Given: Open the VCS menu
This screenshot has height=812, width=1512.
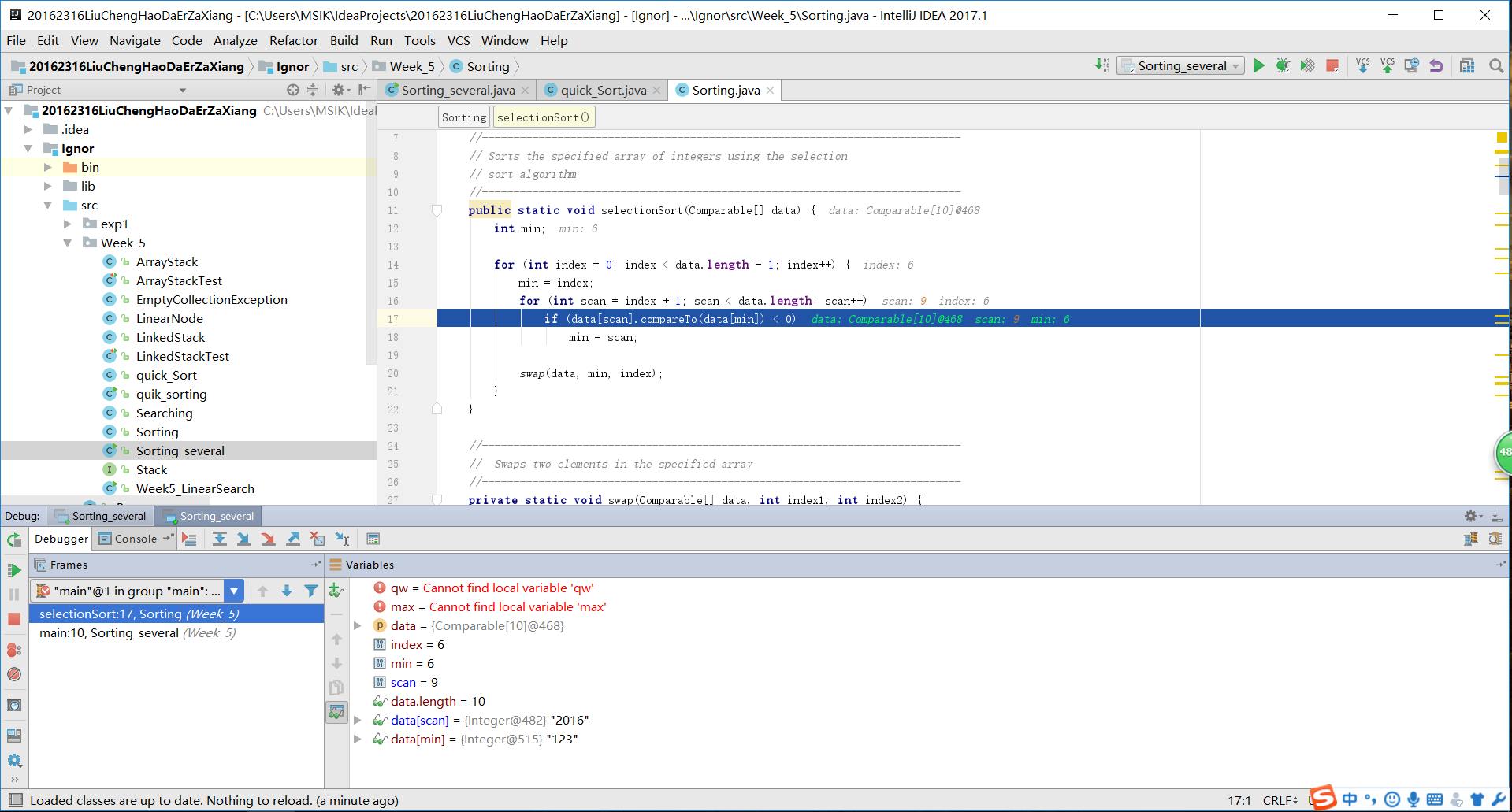Looking at the screenshot, I should tap(459, 41).
